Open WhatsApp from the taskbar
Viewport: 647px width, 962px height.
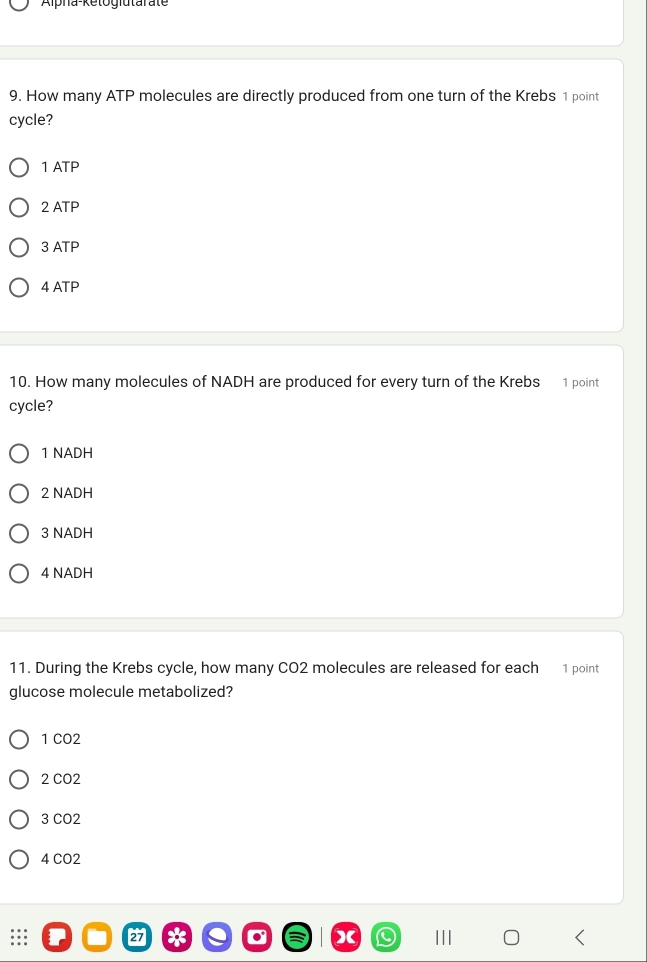tap(384, 937)
